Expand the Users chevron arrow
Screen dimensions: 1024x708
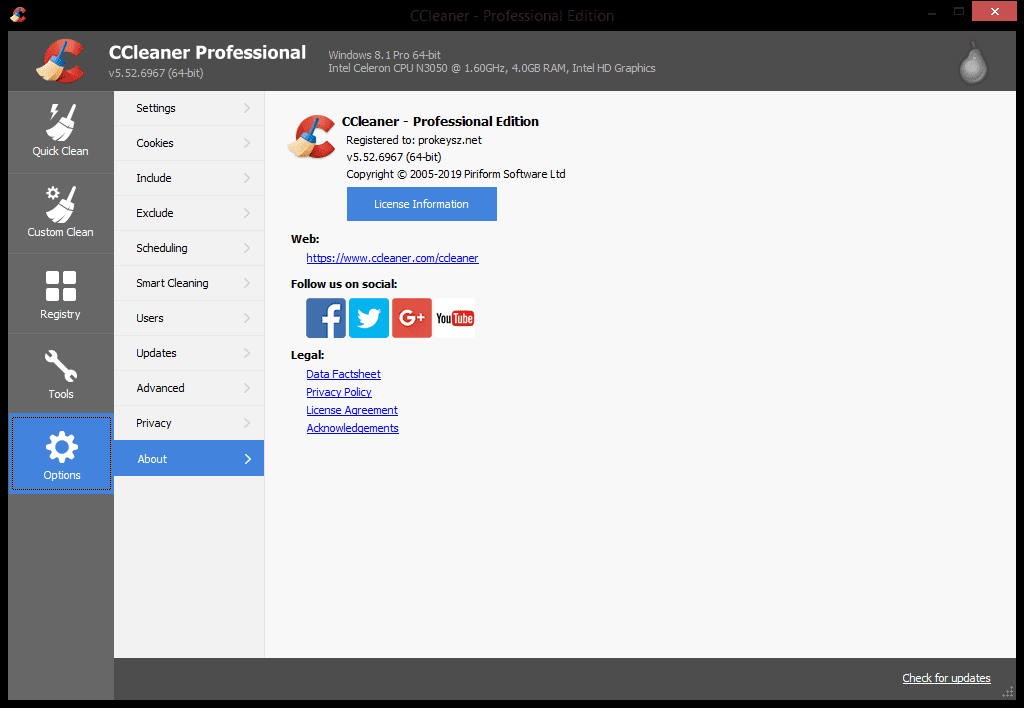[x=247, y=318]
